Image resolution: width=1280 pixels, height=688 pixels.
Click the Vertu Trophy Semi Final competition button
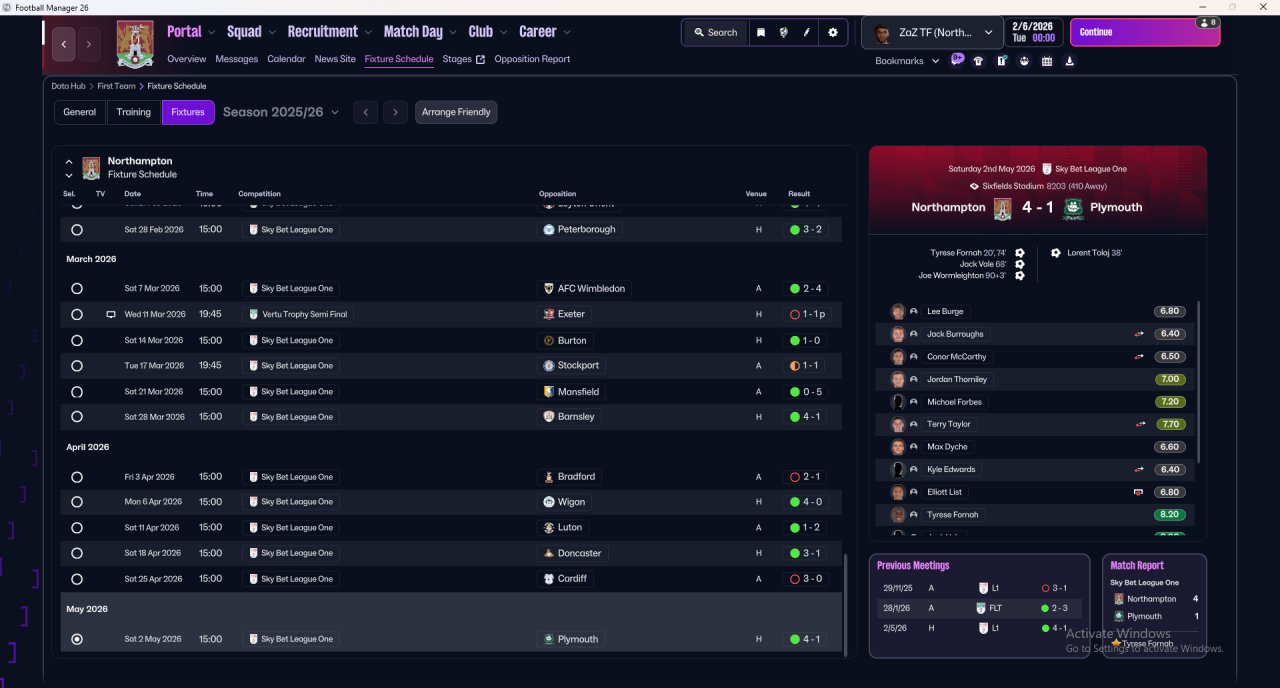pos(297,314)
